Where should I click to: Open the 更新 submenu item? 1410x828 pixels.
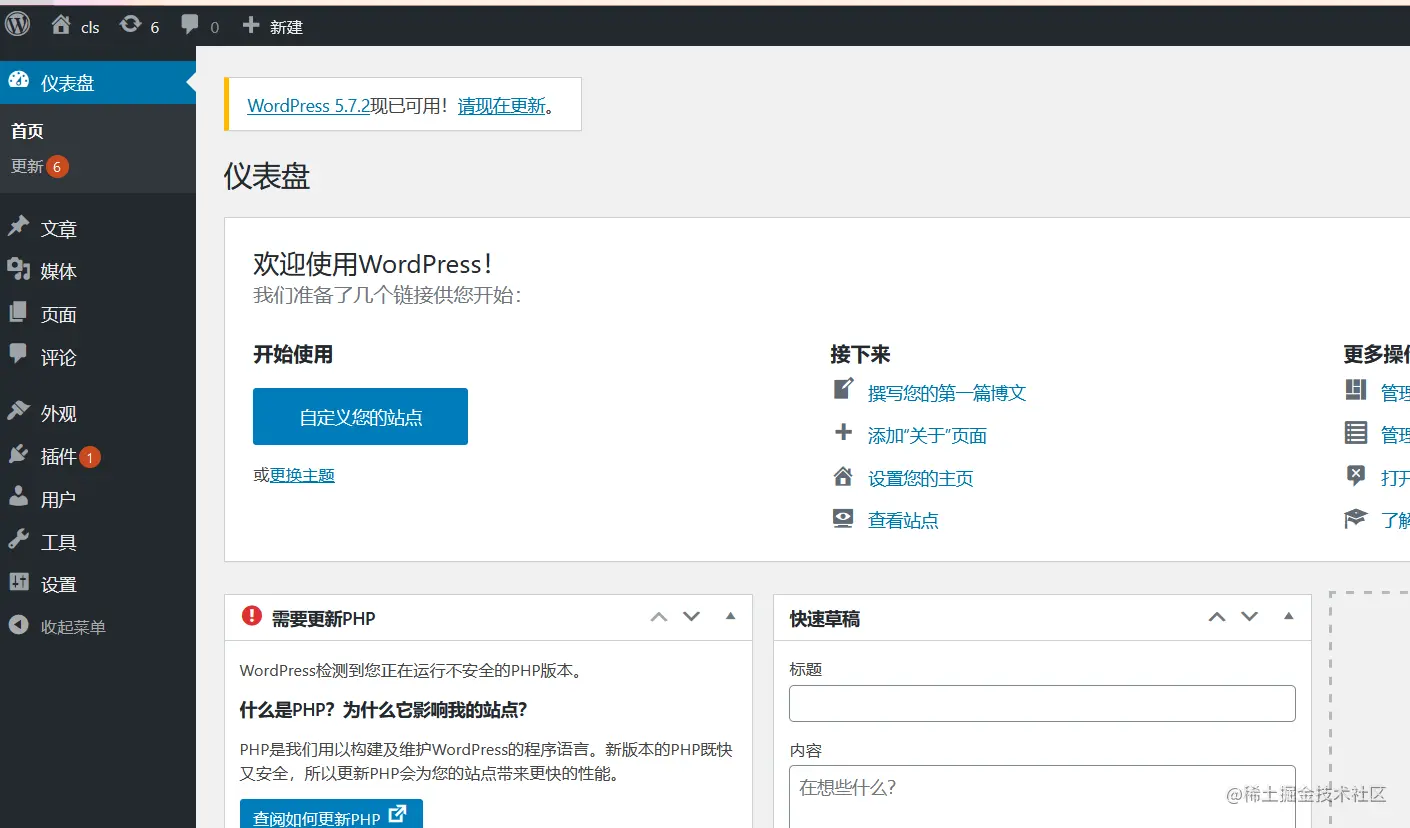coord(27,167)
